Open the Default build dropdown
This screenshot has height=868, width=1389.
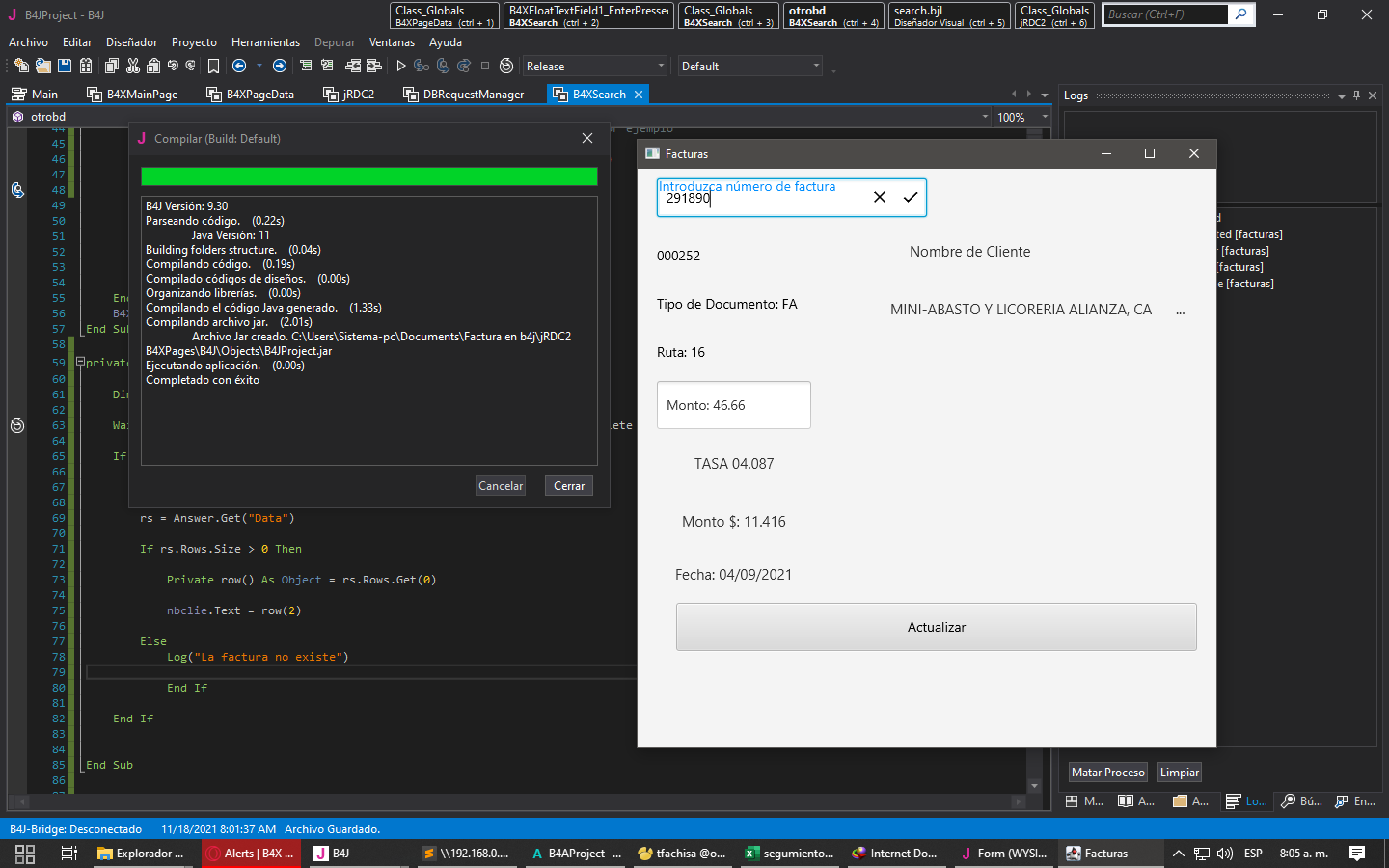tap(750, 66)
